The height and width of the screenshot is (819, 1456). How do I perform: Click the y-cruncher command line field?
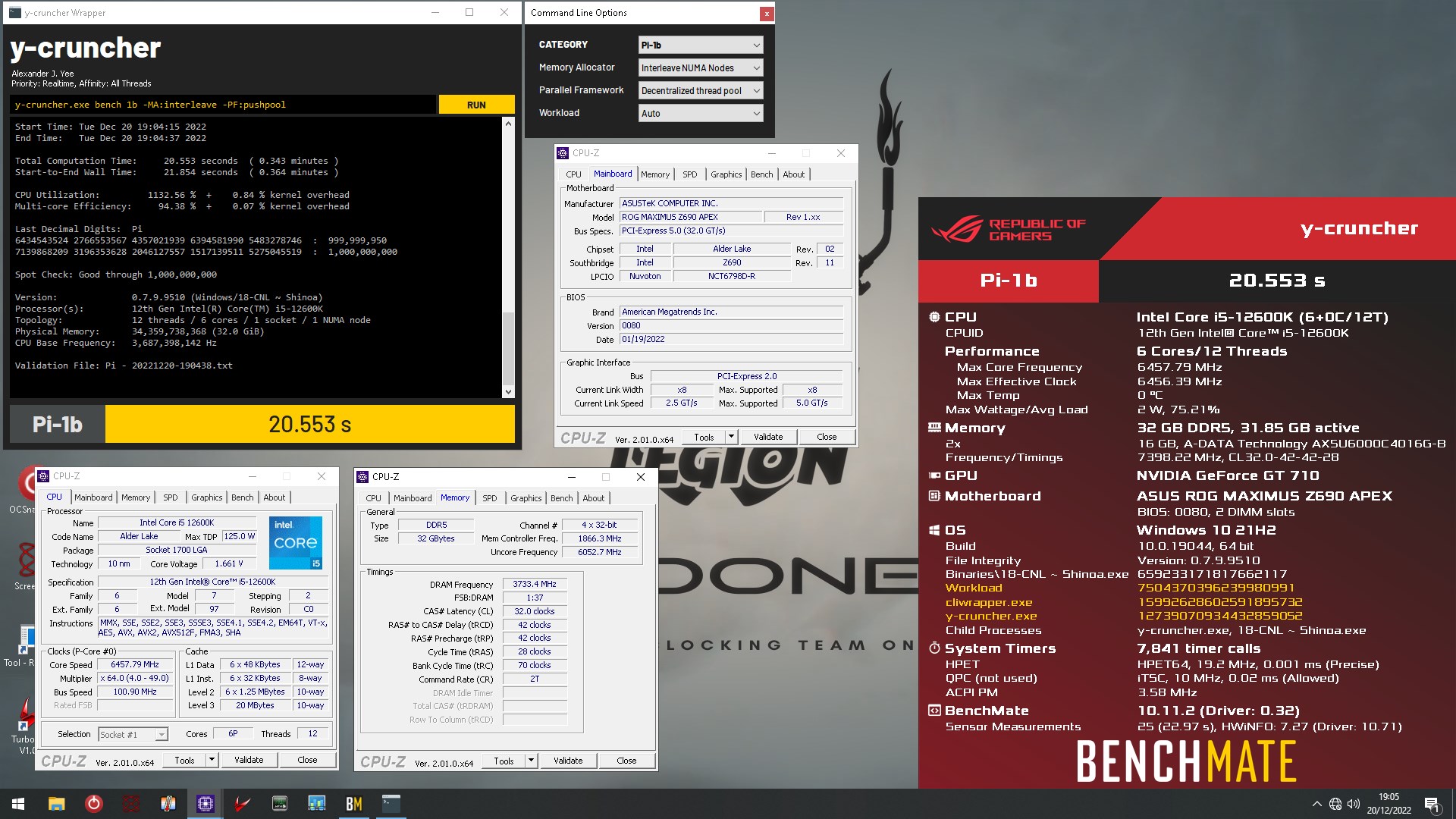224,105
